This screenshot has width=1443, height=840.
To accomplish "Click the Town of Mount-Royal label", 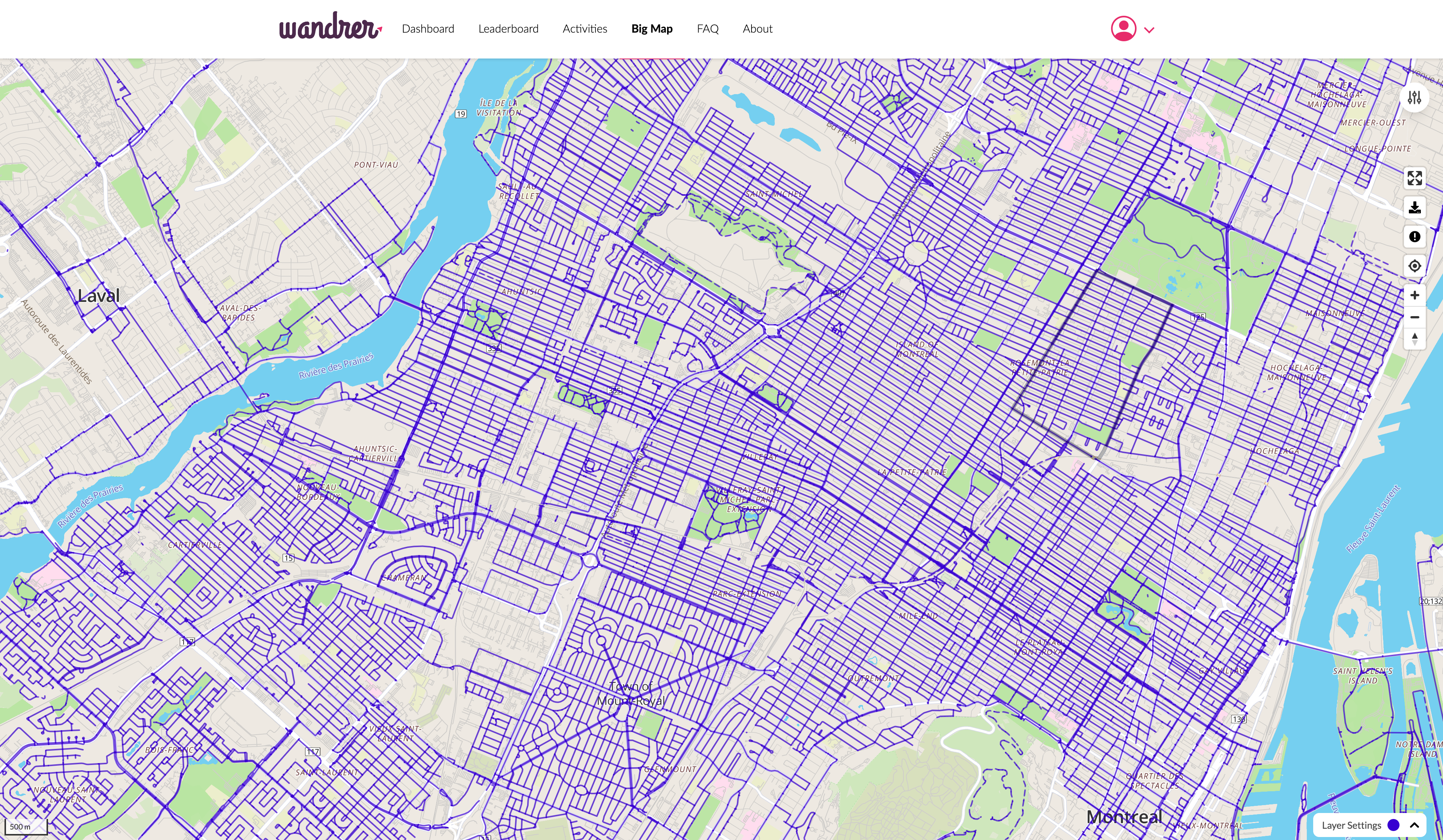I will (x=630, y=693).
